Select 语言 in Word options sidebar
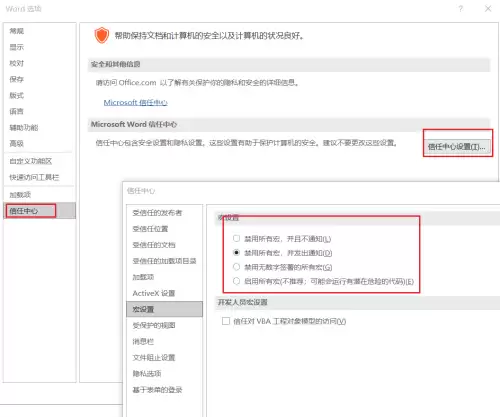The height and width of the screenshot is (417, 500). click(17, 111)
